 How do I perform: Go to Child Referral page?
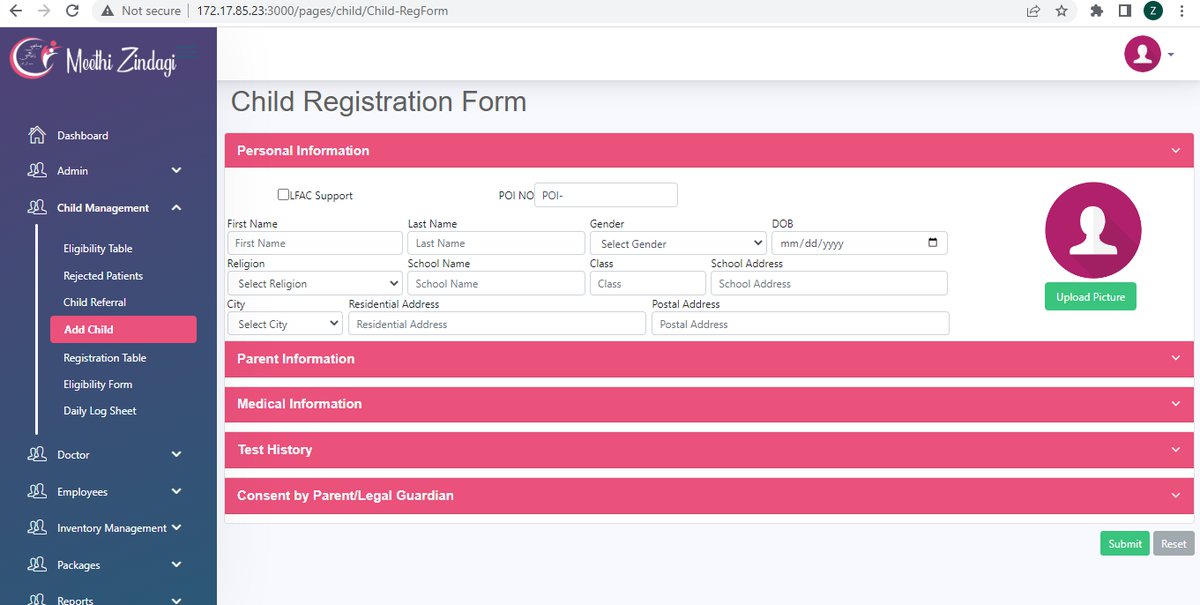point(95,302)
